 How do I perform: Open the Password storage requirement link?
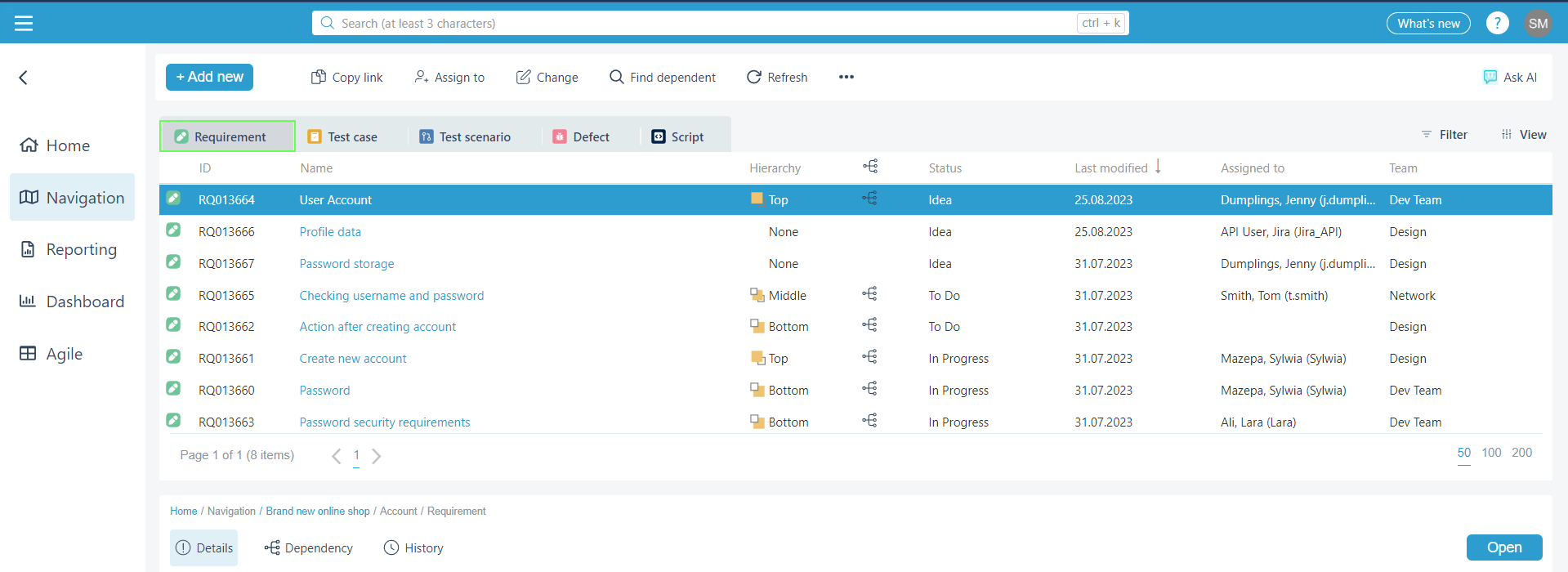pyautogui.click(x=346, y=264)
